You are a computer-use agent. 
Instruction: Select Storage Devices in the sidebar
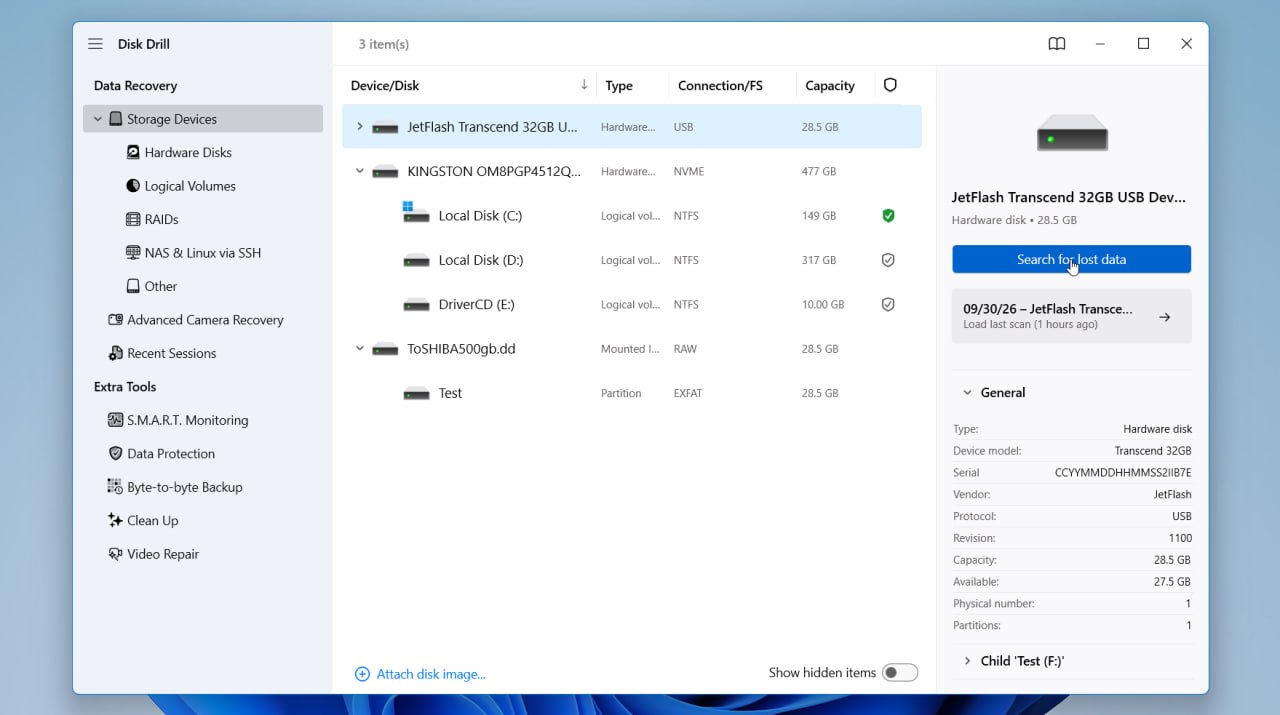click(203, 119)
